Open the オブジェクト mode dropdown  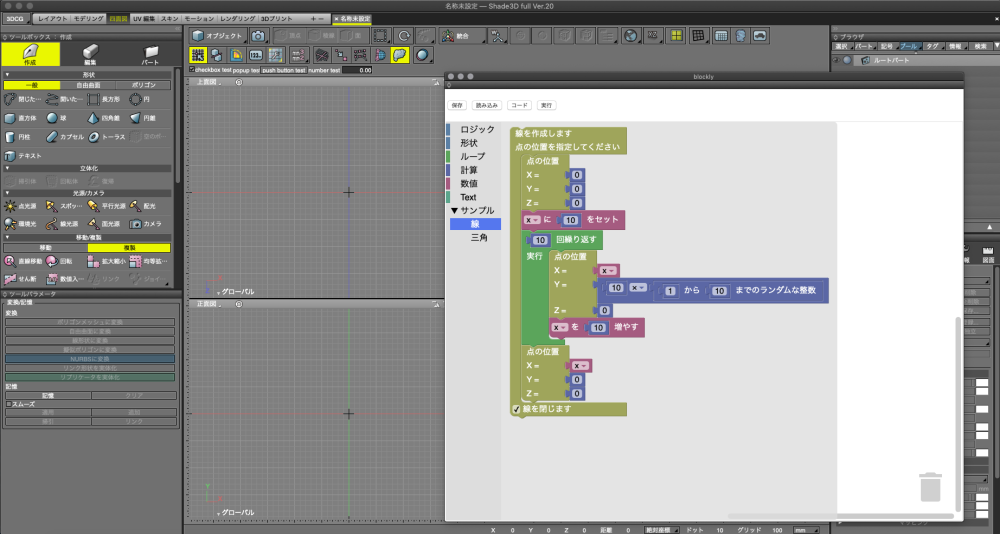click(217, 36)
